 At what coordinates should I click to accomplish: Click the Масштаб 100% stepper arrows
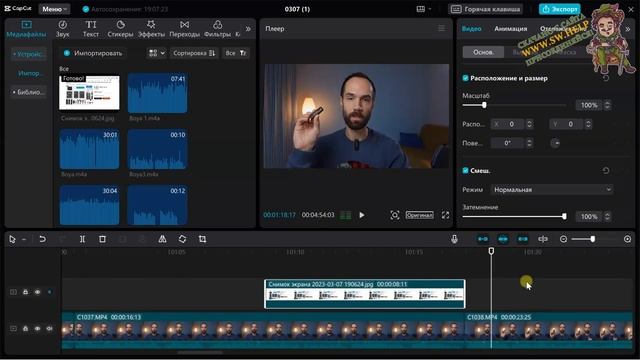(607, 105)
